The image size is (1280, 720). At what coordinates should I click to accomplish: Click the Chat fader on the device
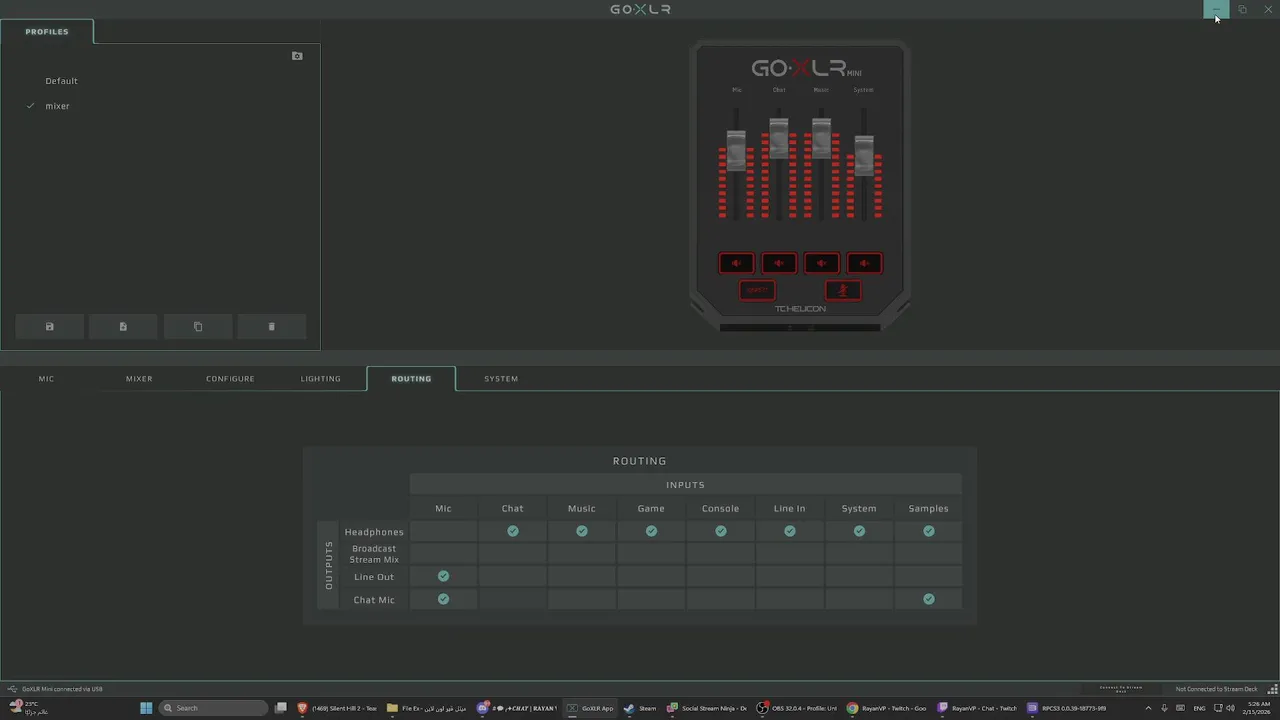pos(779,138)
